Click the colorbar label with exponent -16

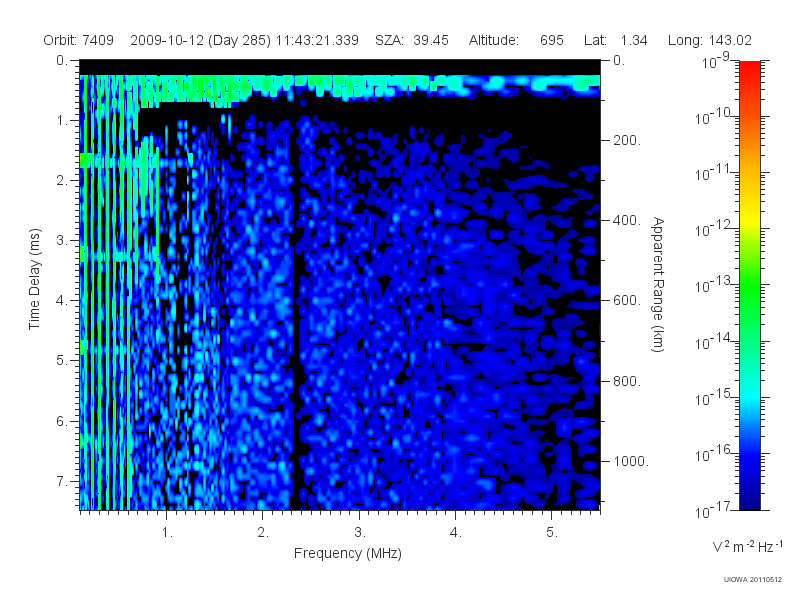click(714, 454)
